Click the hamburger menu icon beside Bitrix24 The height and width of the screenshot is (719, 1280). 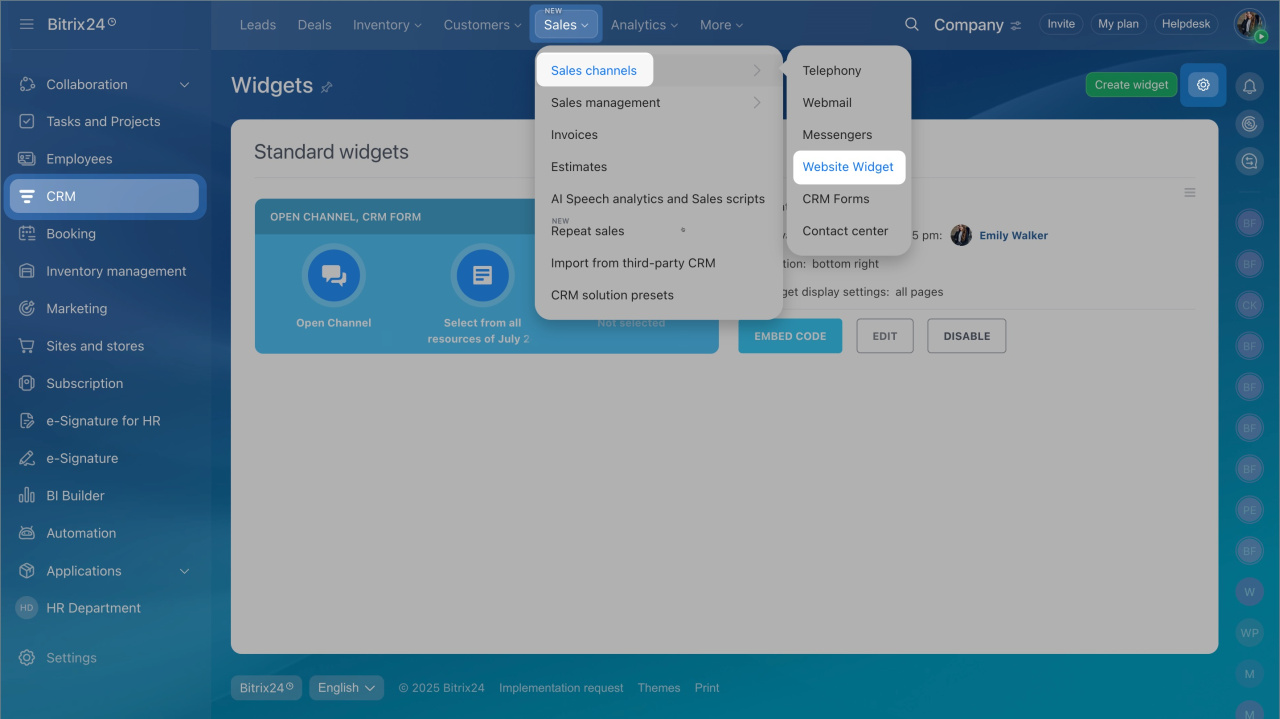coord(27,24)
